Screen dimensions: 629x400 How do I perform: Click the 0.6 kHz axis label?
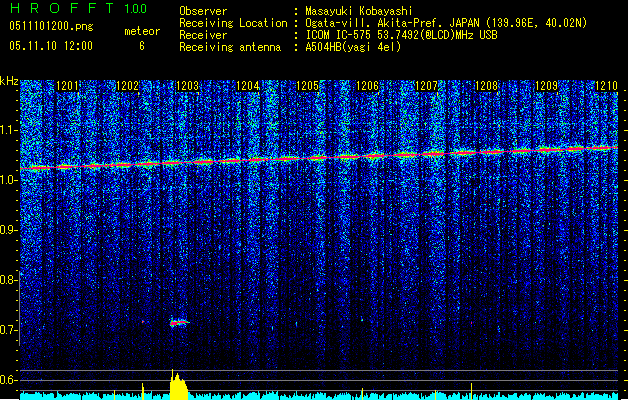[8, 380]
